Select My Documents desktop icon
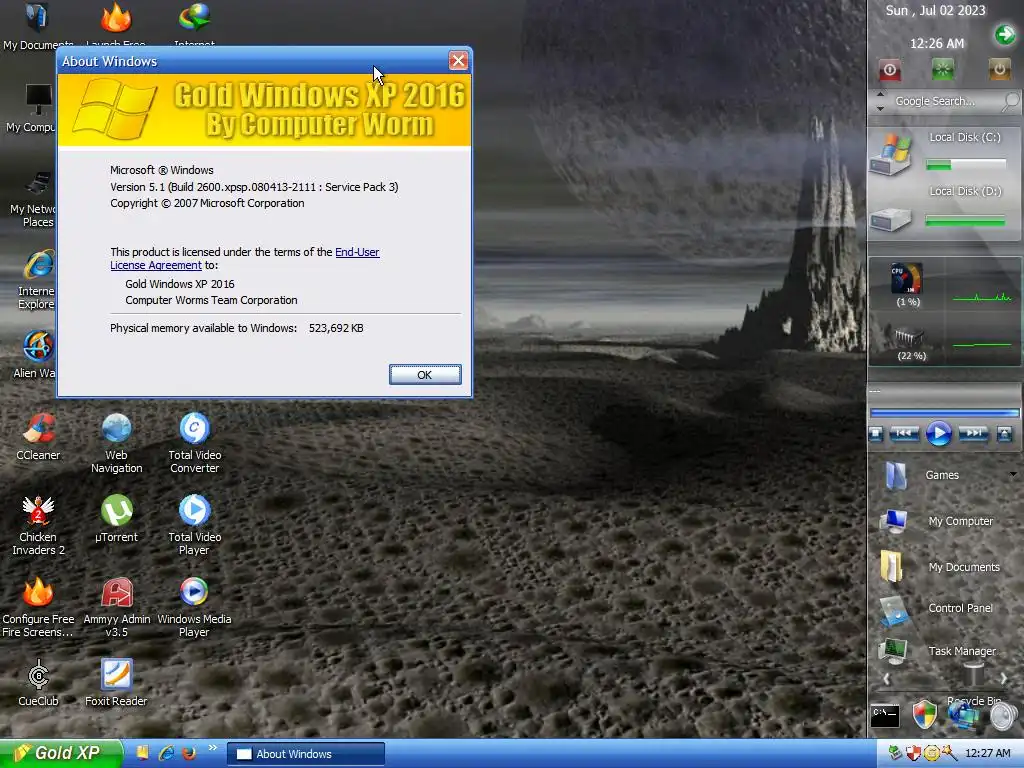Viewport: 1024px width, 768px height. click(37, 26)
